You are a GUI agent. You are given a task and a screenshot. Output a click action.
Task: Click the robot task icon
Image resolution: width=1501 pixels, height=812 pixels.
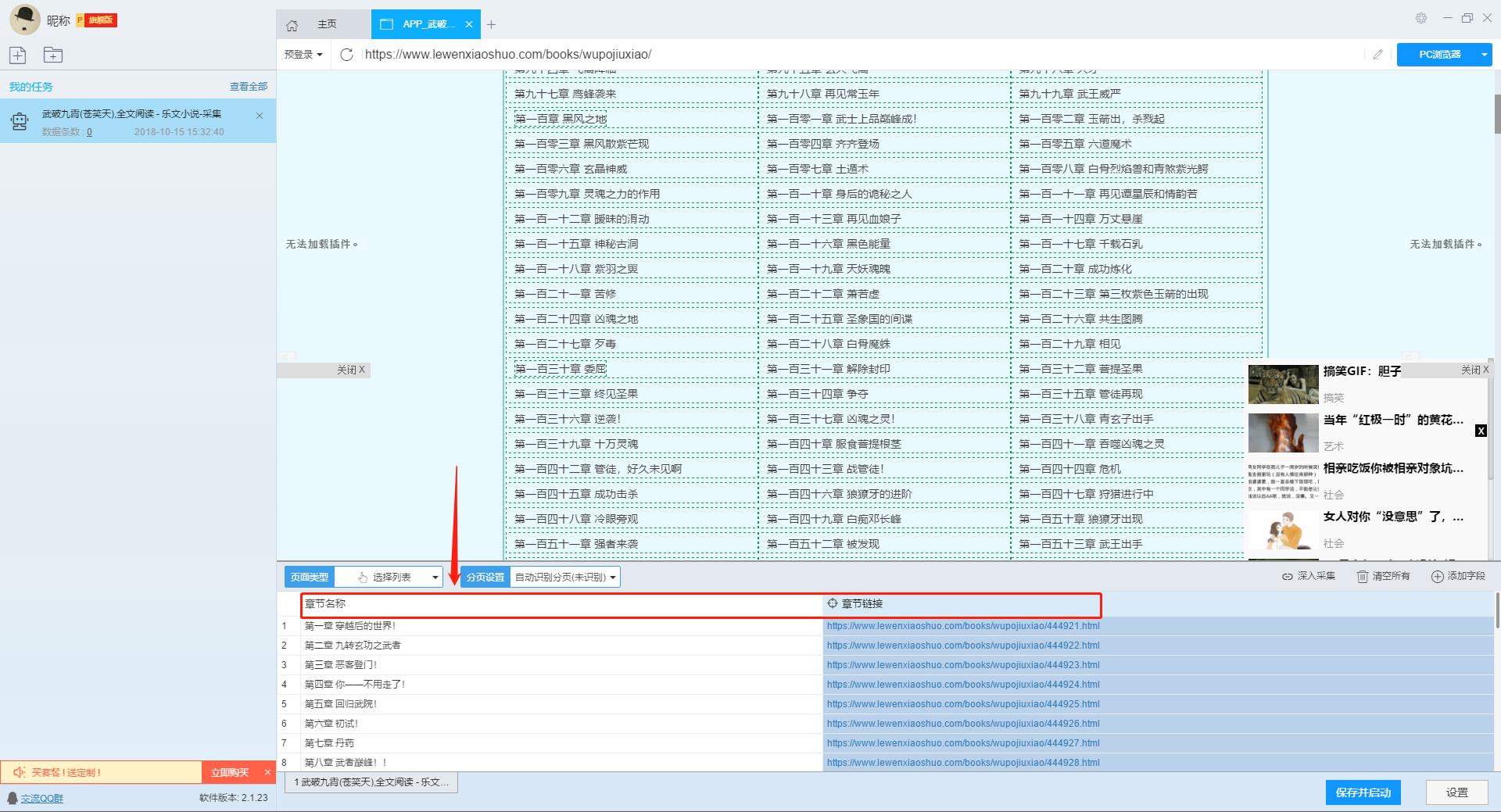coord(20,121)
